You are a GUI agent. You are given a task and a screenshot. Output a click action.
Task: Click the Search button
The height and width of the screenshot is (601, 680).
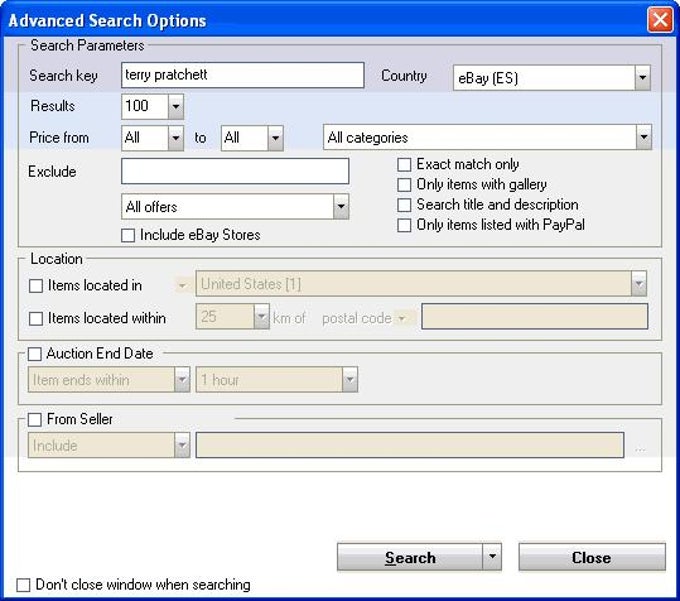(410, 557)
